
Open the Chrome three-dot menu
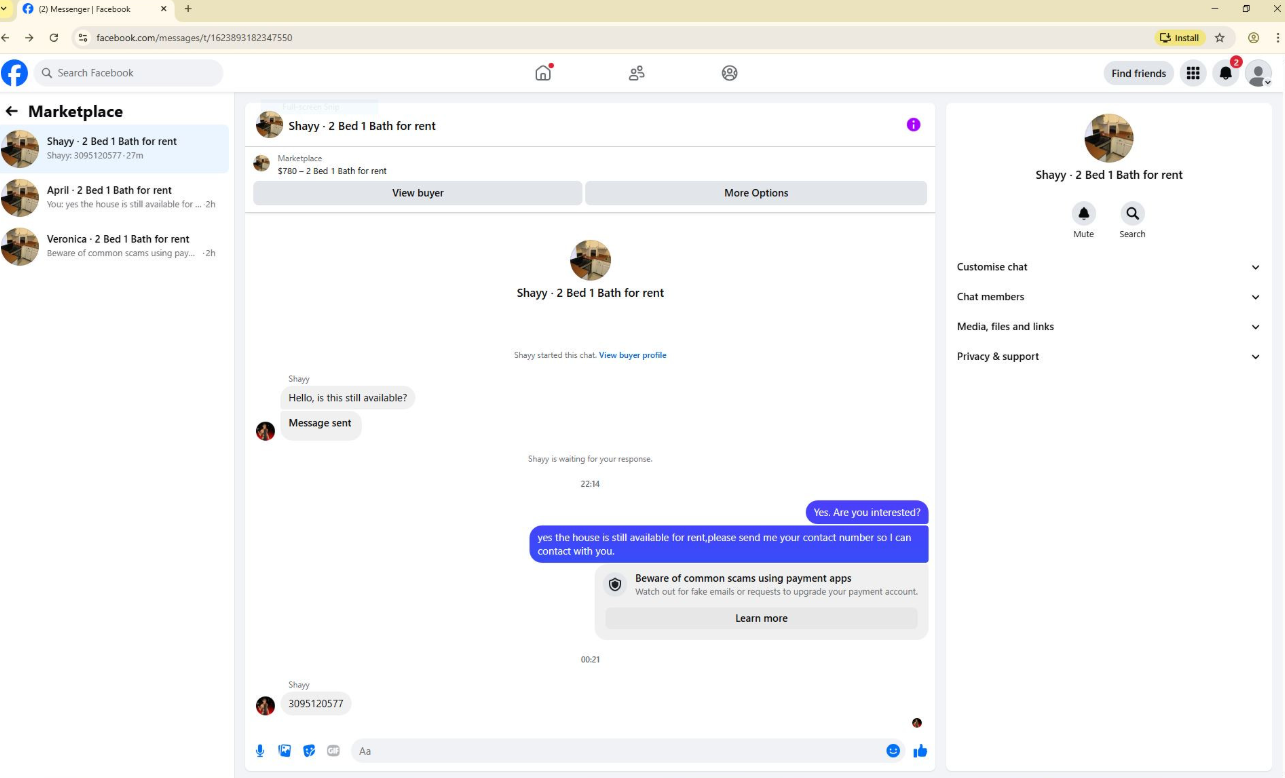[x=1278, y=38]
